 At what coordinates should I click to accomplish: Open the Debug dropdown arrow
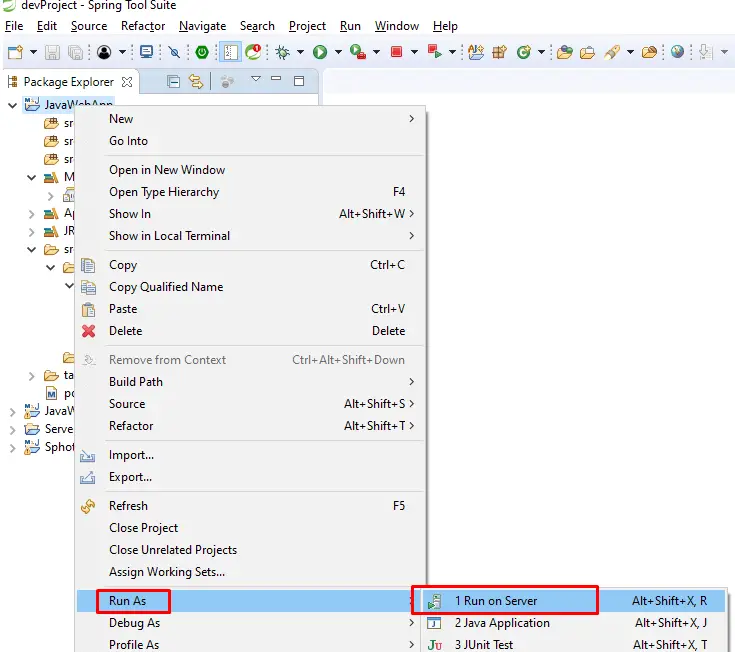pos(300,52)
